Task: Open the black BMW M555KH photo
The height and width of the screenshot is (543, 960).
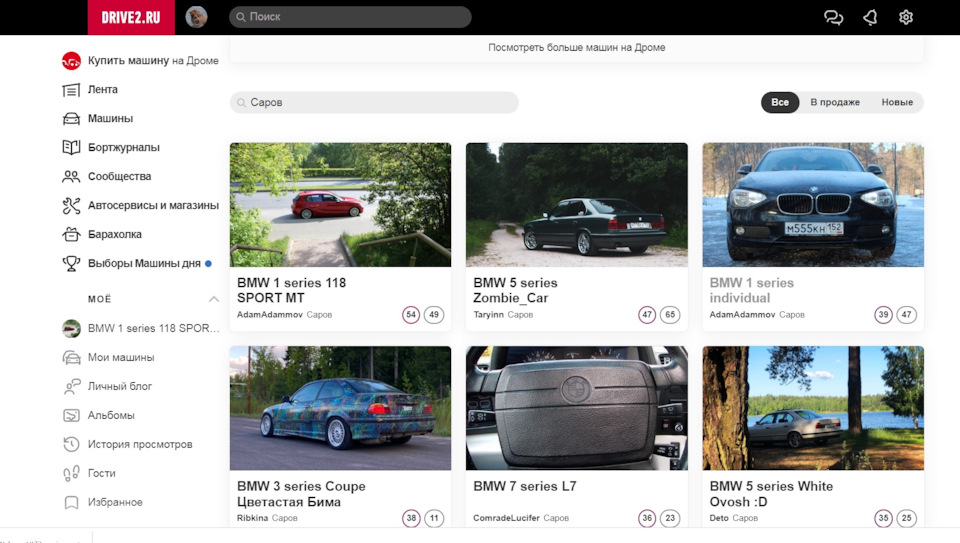Action: point(813,205)
